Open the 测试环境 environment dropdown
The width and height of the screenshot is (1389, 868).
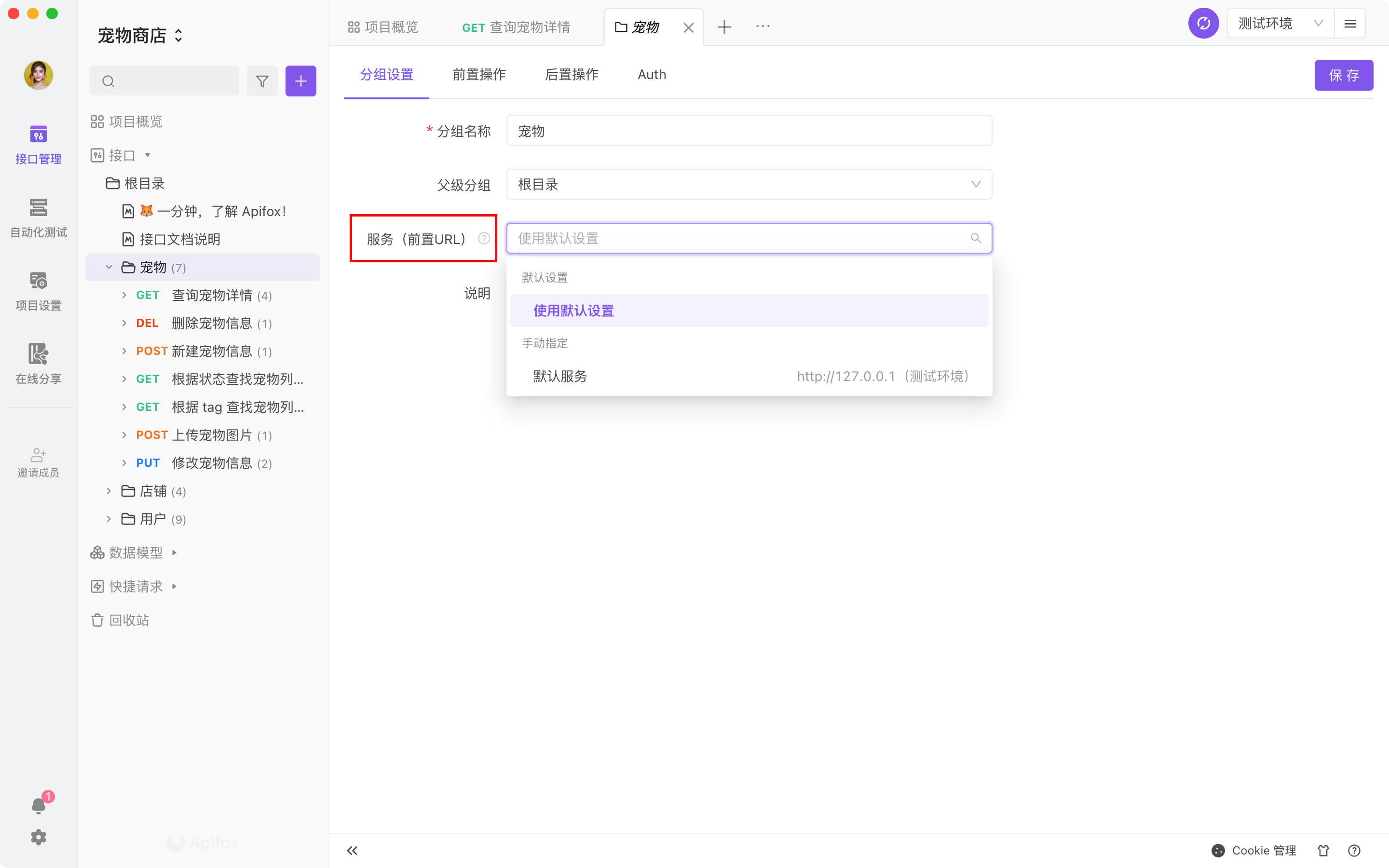(x=1280, y=24)
